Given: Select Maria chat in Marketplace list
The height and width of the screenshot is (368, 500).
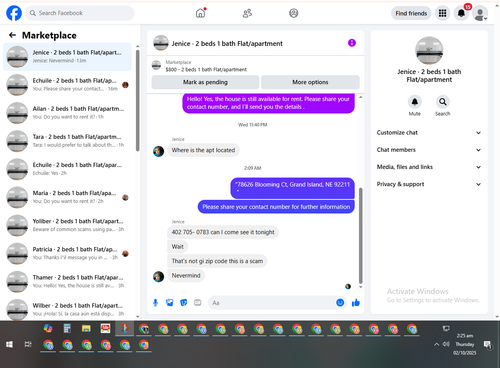Looking at the screenshot, I should [67, 197].
